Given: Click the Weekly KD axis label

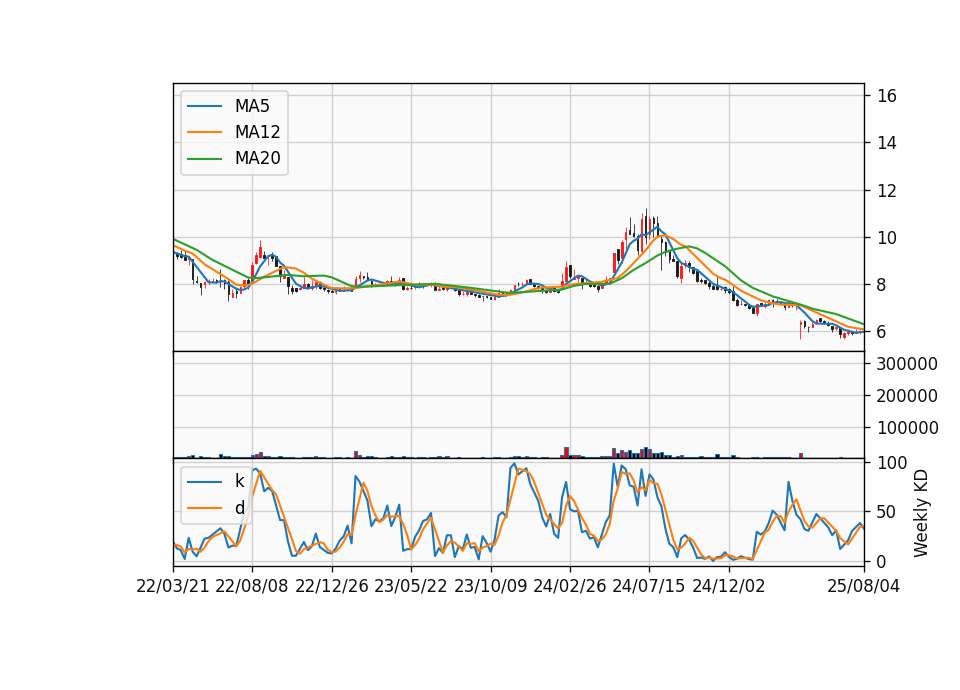Looking at the screenshot, I should [x=921, y=513].
